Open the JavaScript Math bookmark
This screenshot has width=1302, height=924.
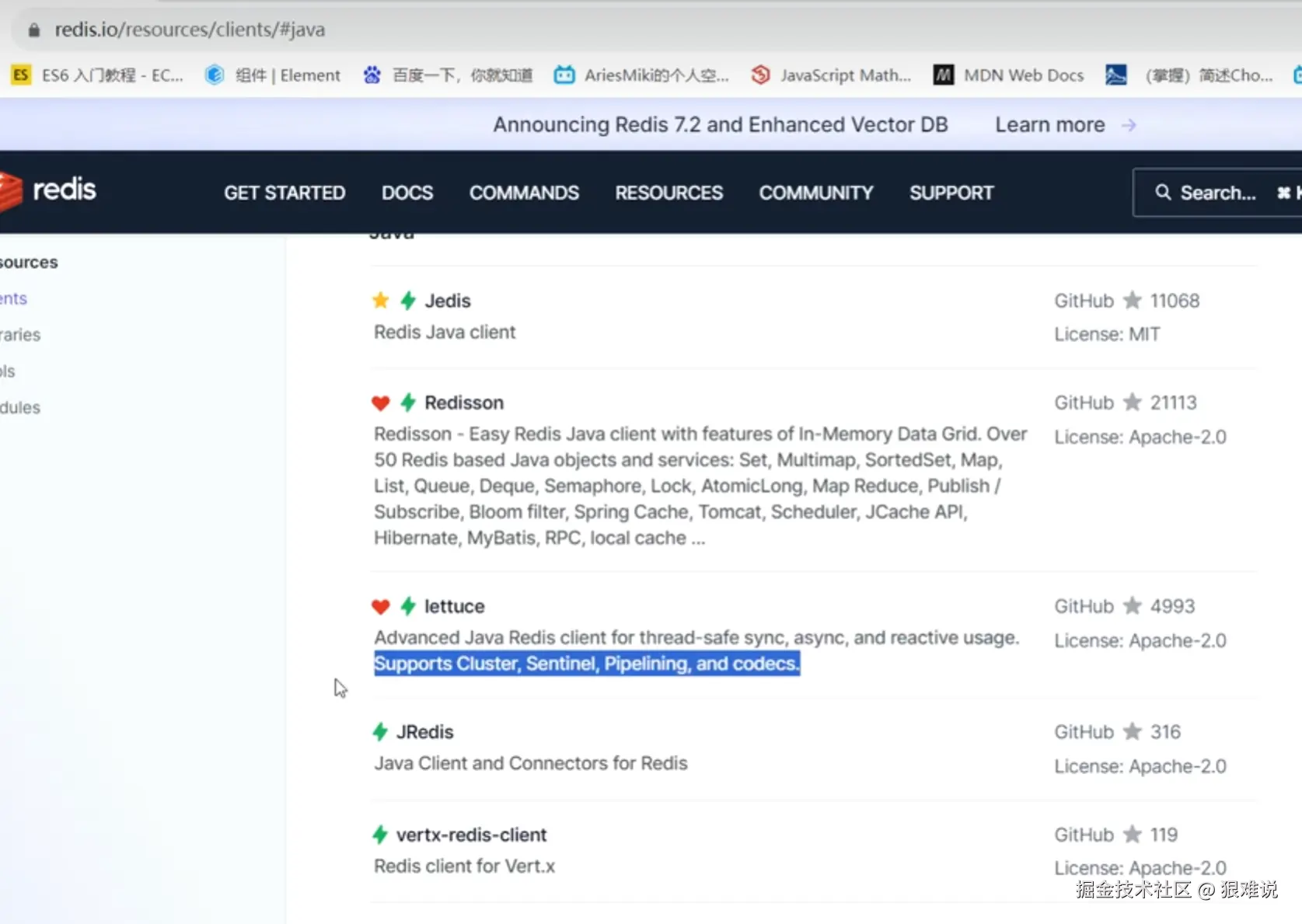coord(831,75)
